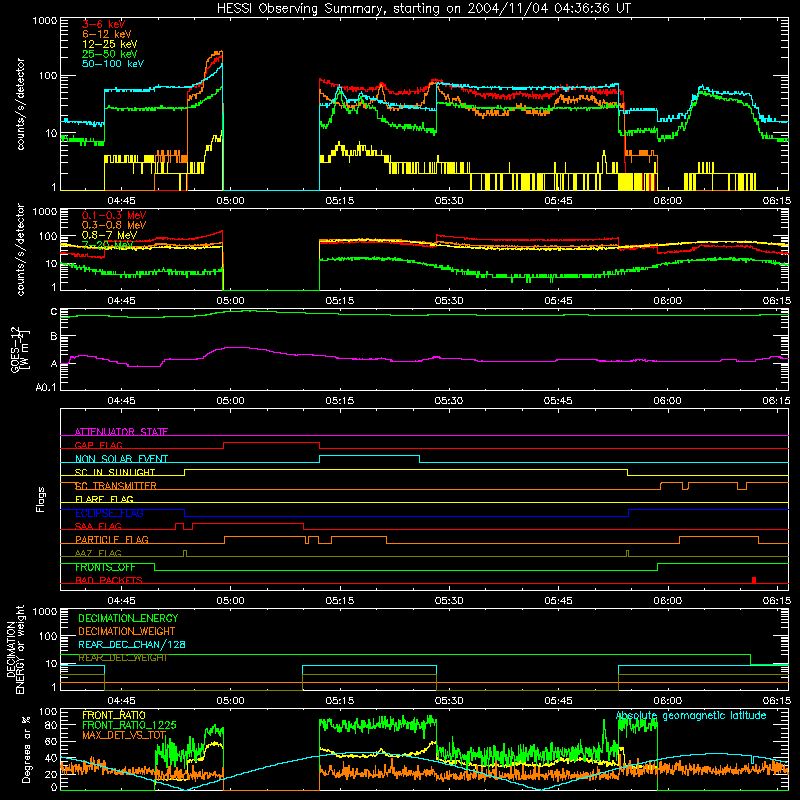Click the 06:00 tick under the MeV panel
The height and width of the screenshot is (800, 800).
point(667,301)
